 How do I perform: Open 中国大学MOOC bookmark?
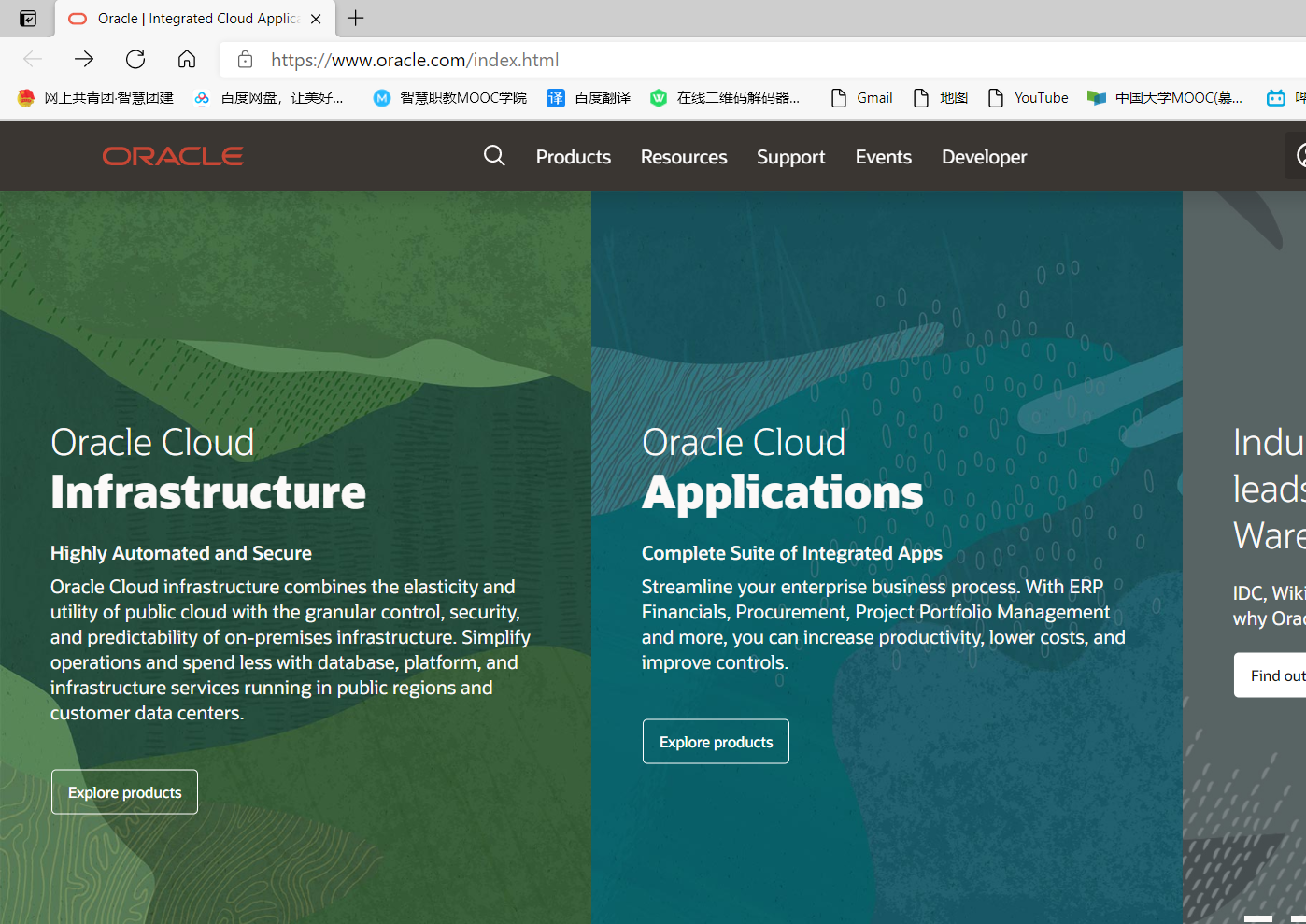point(1165,98)
